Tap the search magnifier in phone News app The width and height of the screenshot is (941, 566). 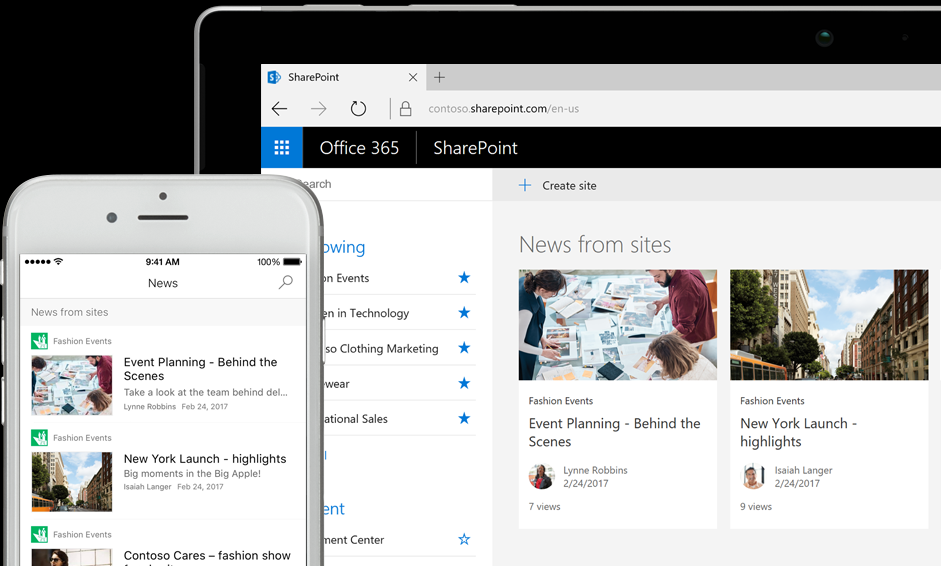[x=286, y=282]
